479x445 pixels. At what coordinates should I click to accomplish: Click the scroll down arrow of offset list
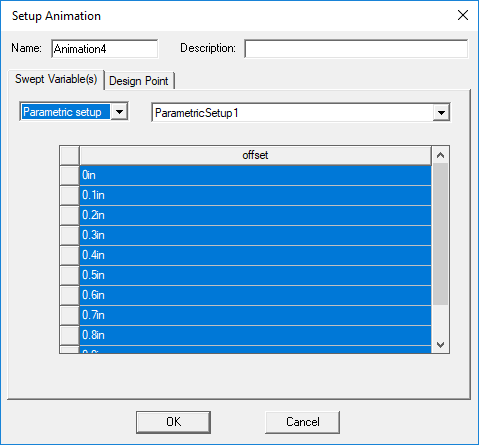pyautogui.click(x=440, y=345)
